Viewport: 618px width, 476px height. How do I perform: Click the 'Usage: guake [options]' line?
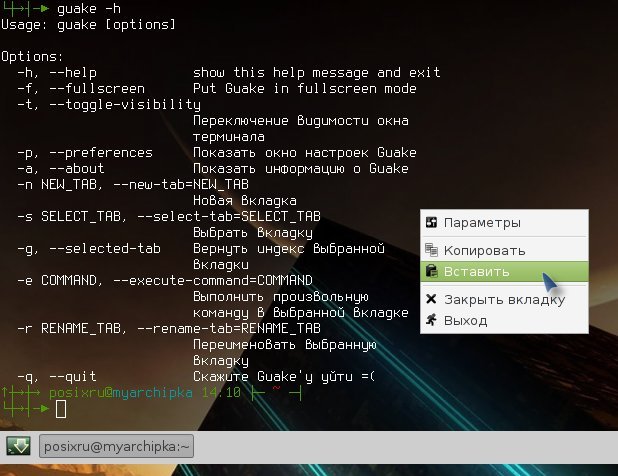point(88,25)
